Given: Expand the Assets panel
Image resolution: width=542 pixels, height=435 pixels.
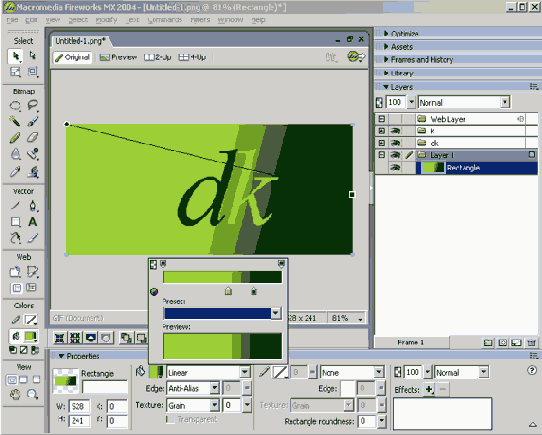Looking at the screenshot, I should coord(402,47).
